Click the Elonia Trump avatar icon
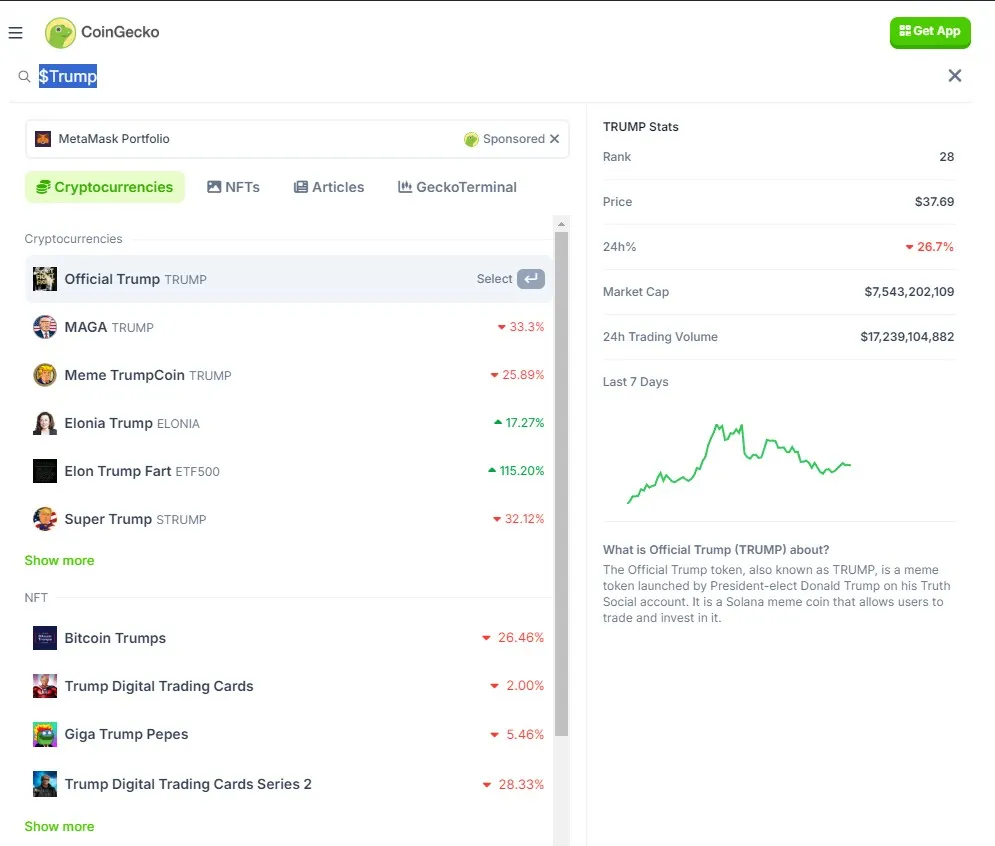995x846 pixels. click(45, 423)
